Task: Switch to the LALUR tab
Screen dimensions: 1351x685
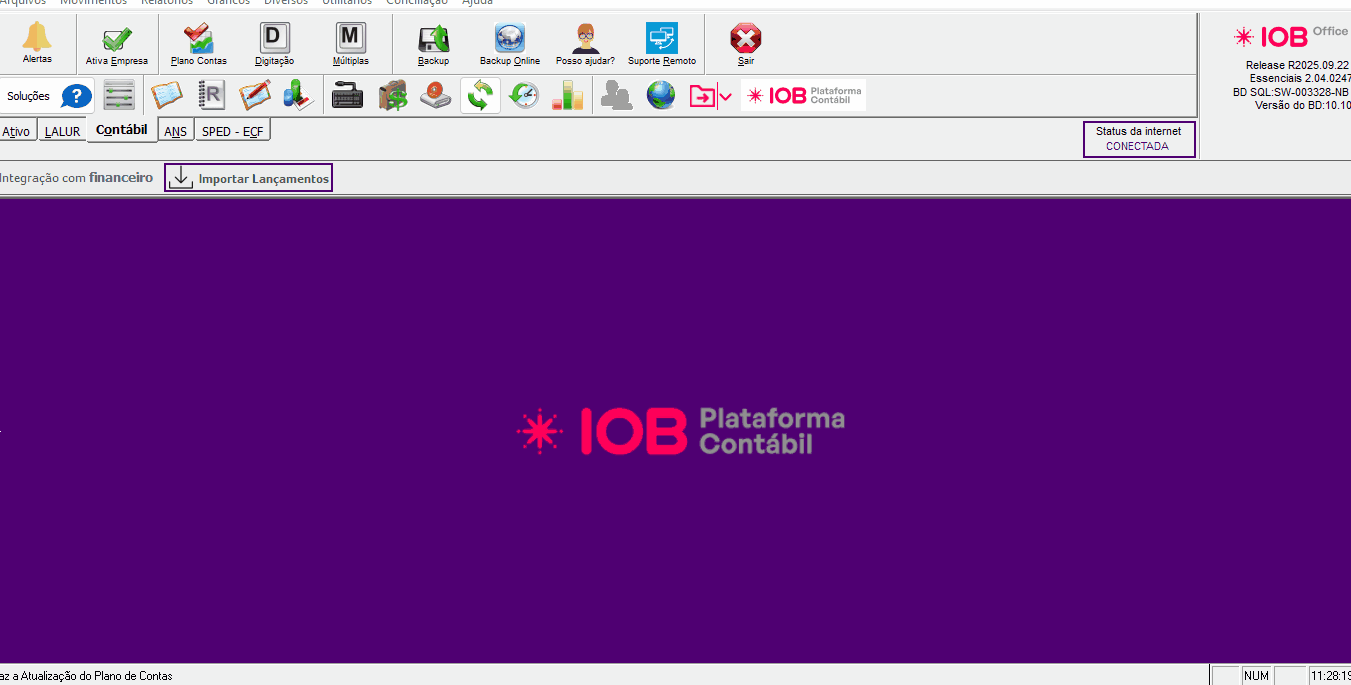Action: coord(62,131)
